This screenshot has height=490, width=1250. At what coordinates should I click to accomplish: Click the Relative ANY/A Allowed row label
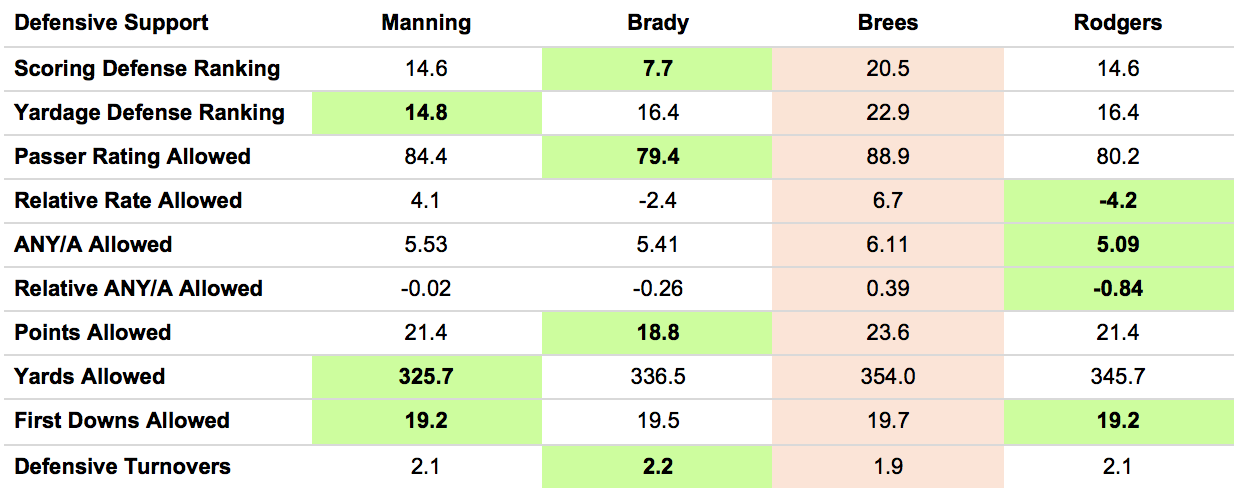138,289
